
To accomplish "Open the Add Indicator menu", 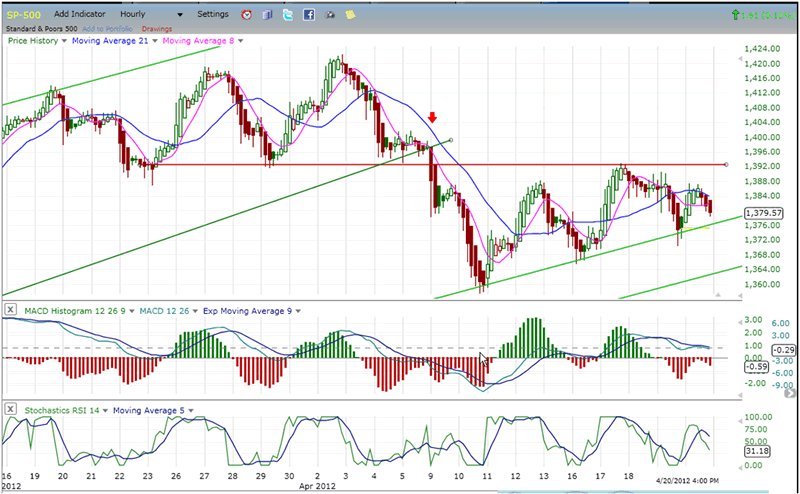I will tap(78, 16).
